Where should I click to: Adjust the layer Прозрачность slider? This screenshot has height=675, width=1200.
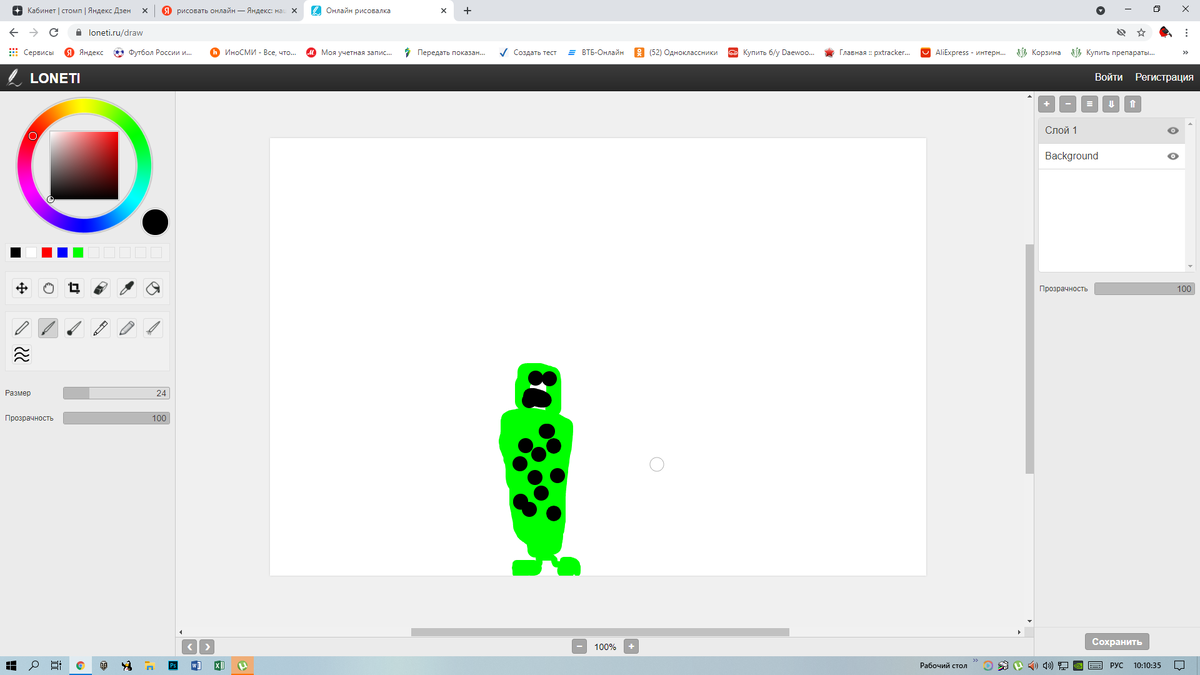(x=1144, y=288)
